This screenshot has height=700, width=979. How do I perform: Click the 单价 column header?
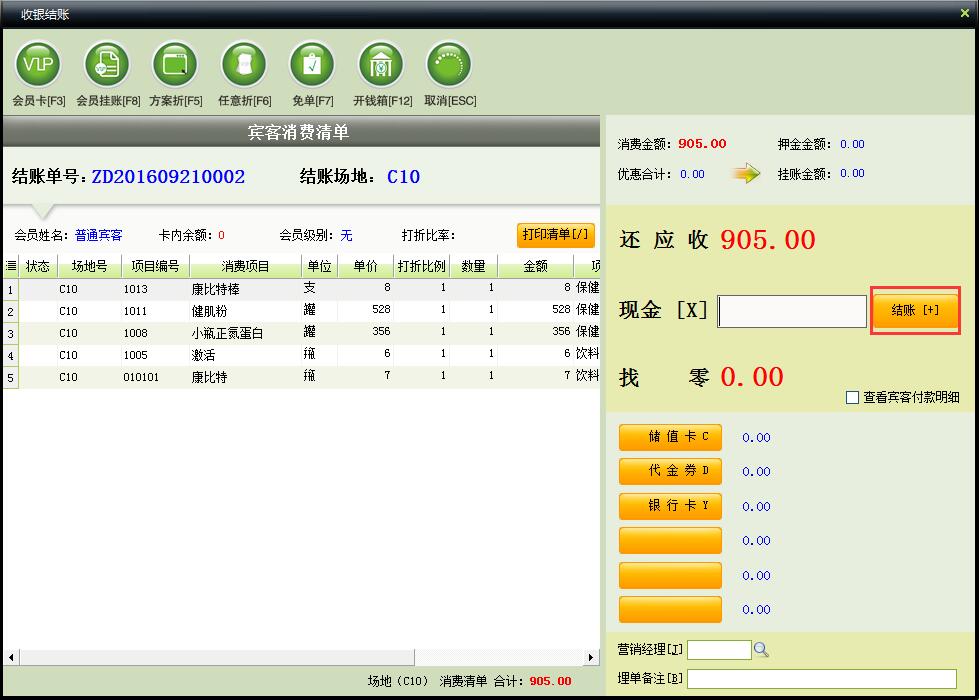coord(365,266)
